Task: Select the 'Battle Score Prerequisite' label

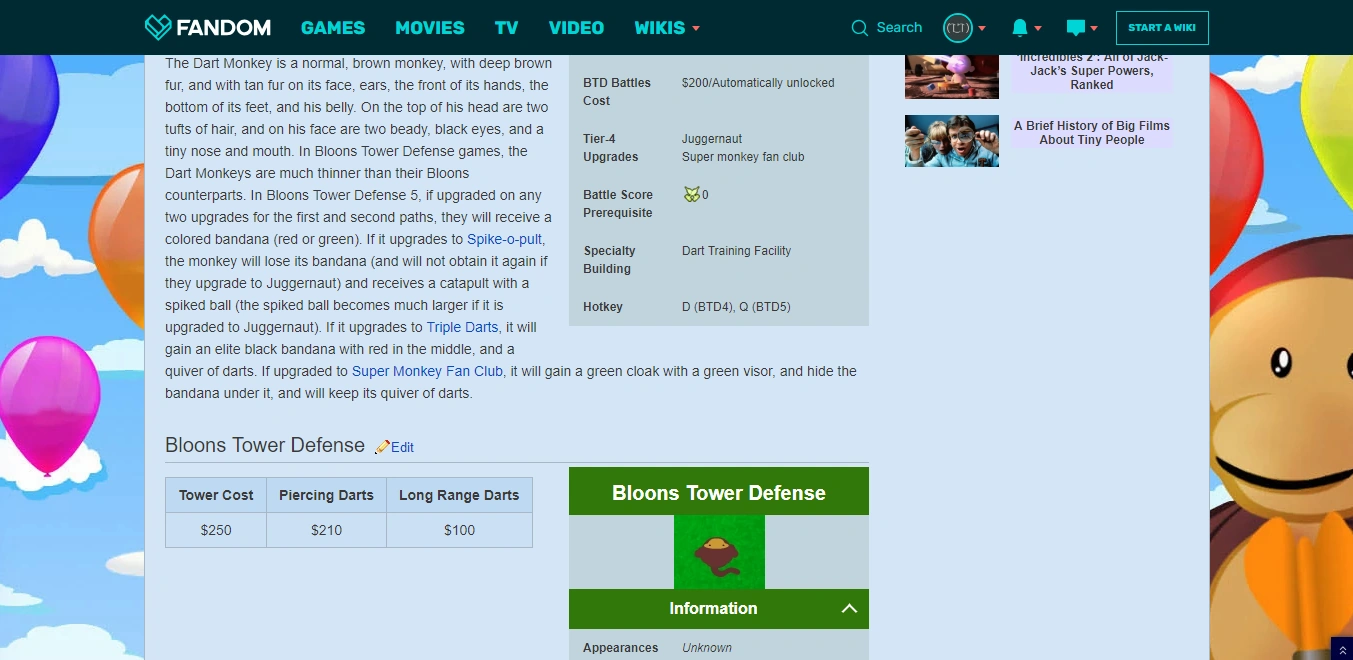Action: click(x=618, y=204)
